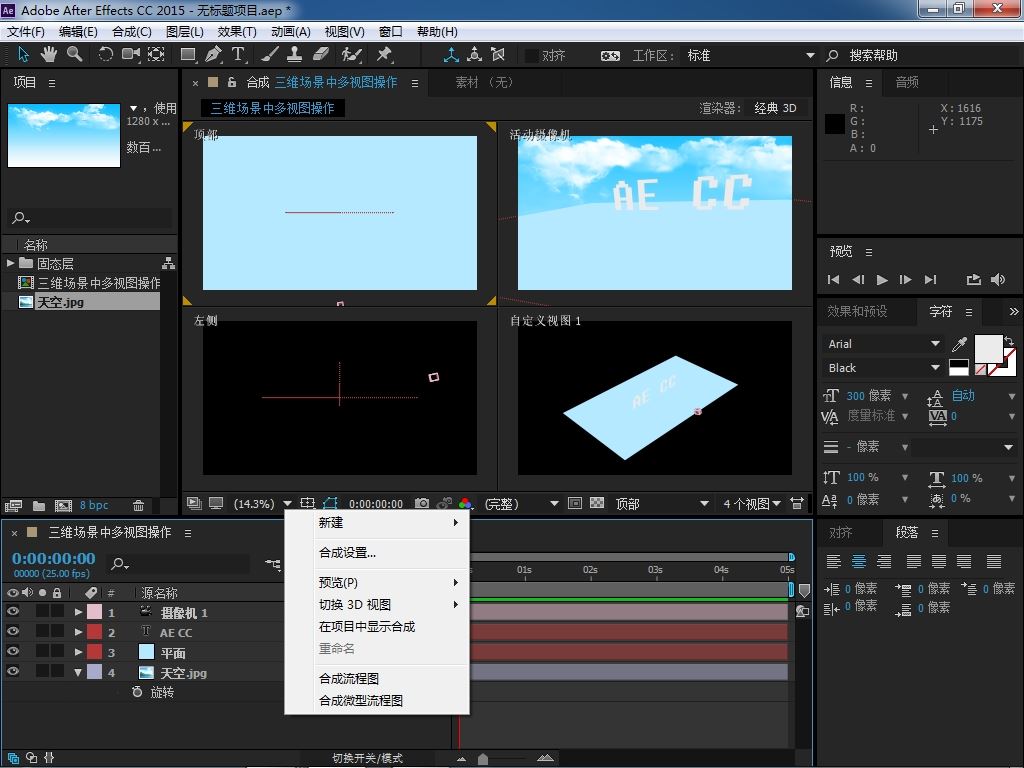Activate the Clone Stamp tool
Screen dimensions: 1024x768
(x=295, y=55)
